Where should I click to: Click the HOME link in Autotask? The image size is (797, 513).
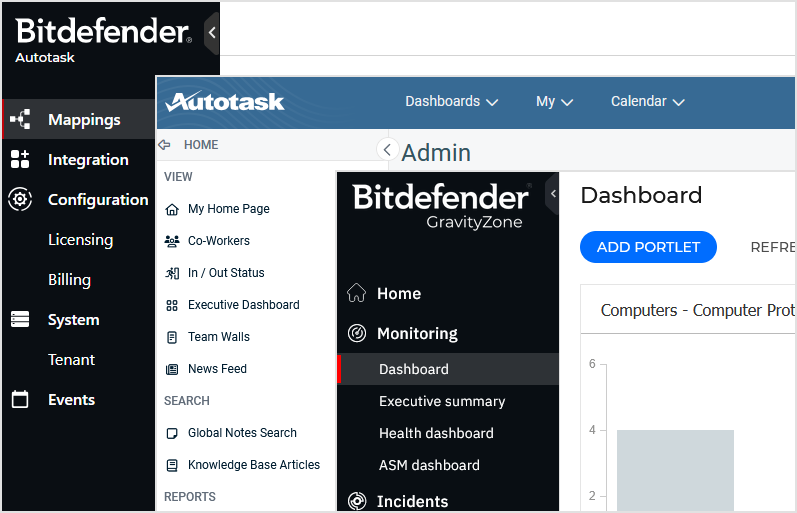(x=201, y=145)
